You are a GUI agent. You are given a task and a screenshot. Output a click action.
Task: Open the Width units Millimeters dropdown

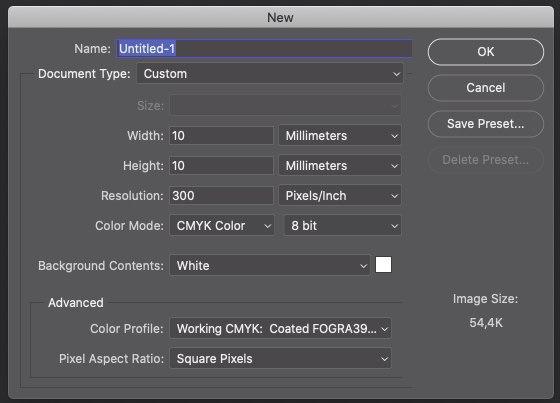(x=340, y=136)
